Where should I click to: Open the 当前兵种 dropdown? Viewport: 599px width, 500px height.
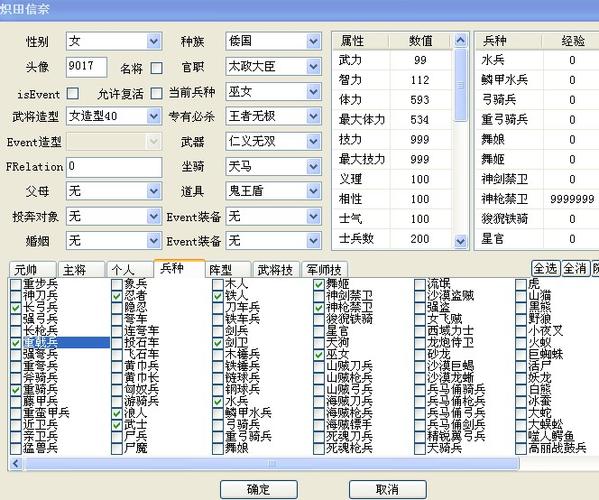pyautogui.click(x=313, y=92)
